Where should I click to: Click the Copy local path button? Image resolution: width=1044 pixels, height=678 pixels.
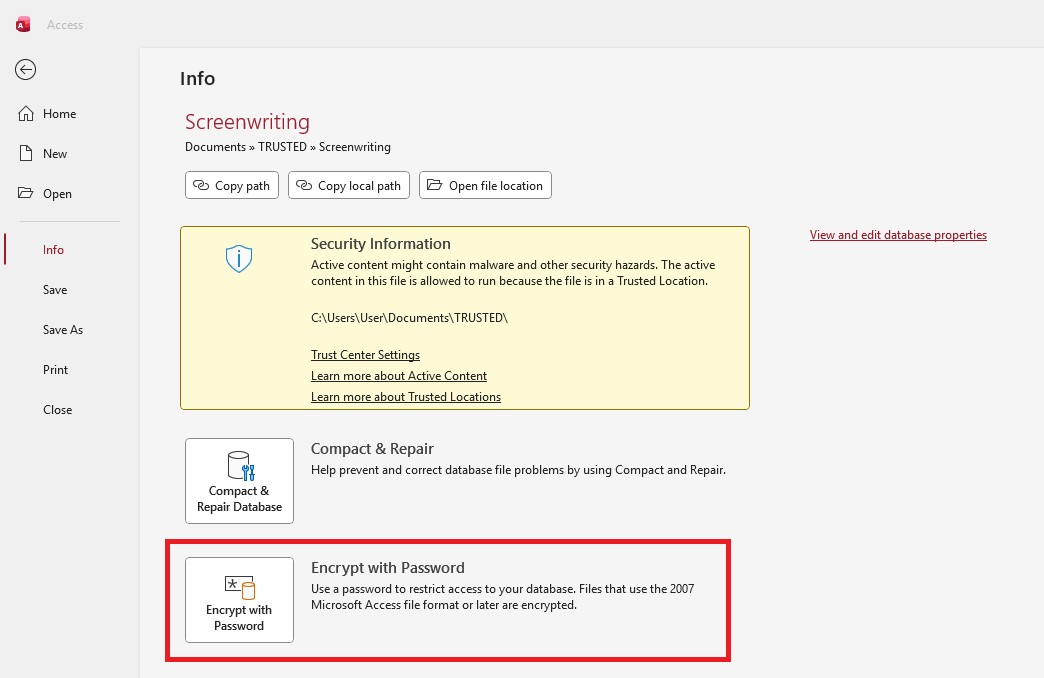point(349,185)
